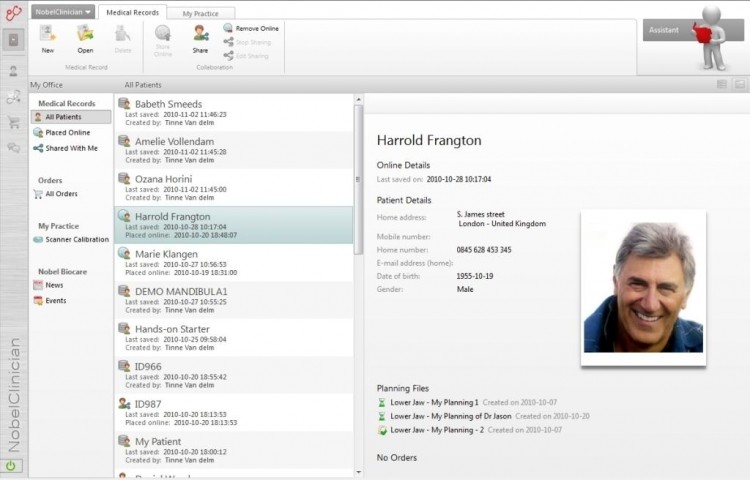Click Remove Online in Collaboration group
This screenshot has height=480, width=750.
tap(251, 28)
